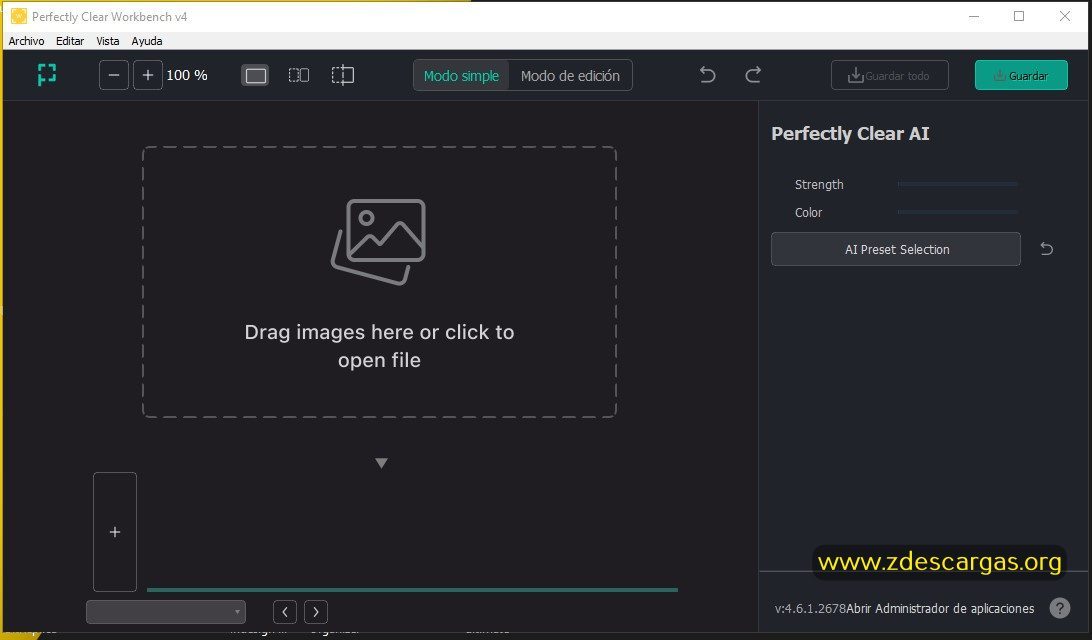The height and width of the screenshot is (640, 1092).
Task: Open the Editar menu
Action: [70, 41]
